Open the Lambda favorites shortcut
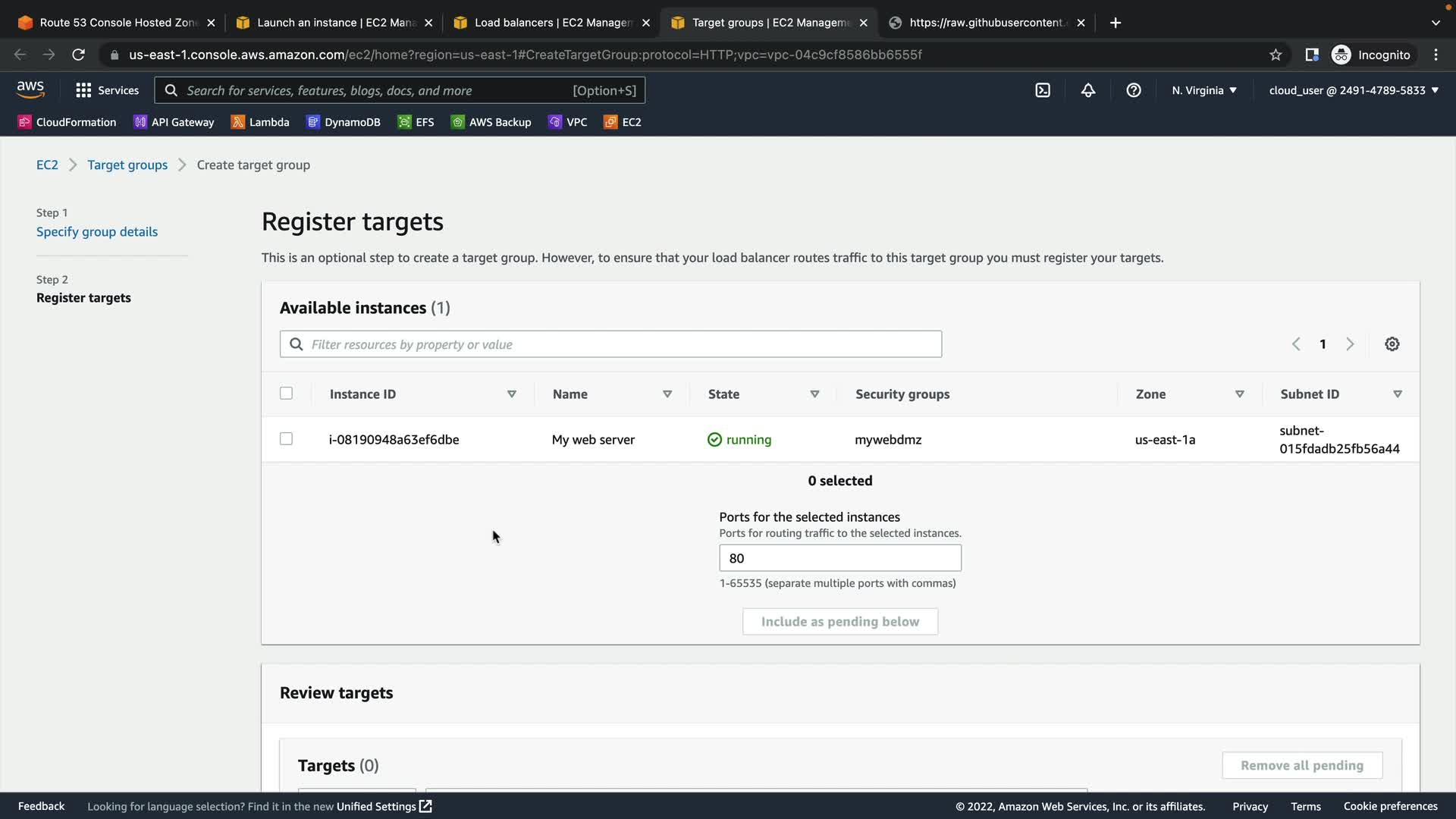Viewport: 1456px width, 819px height. 260,122
